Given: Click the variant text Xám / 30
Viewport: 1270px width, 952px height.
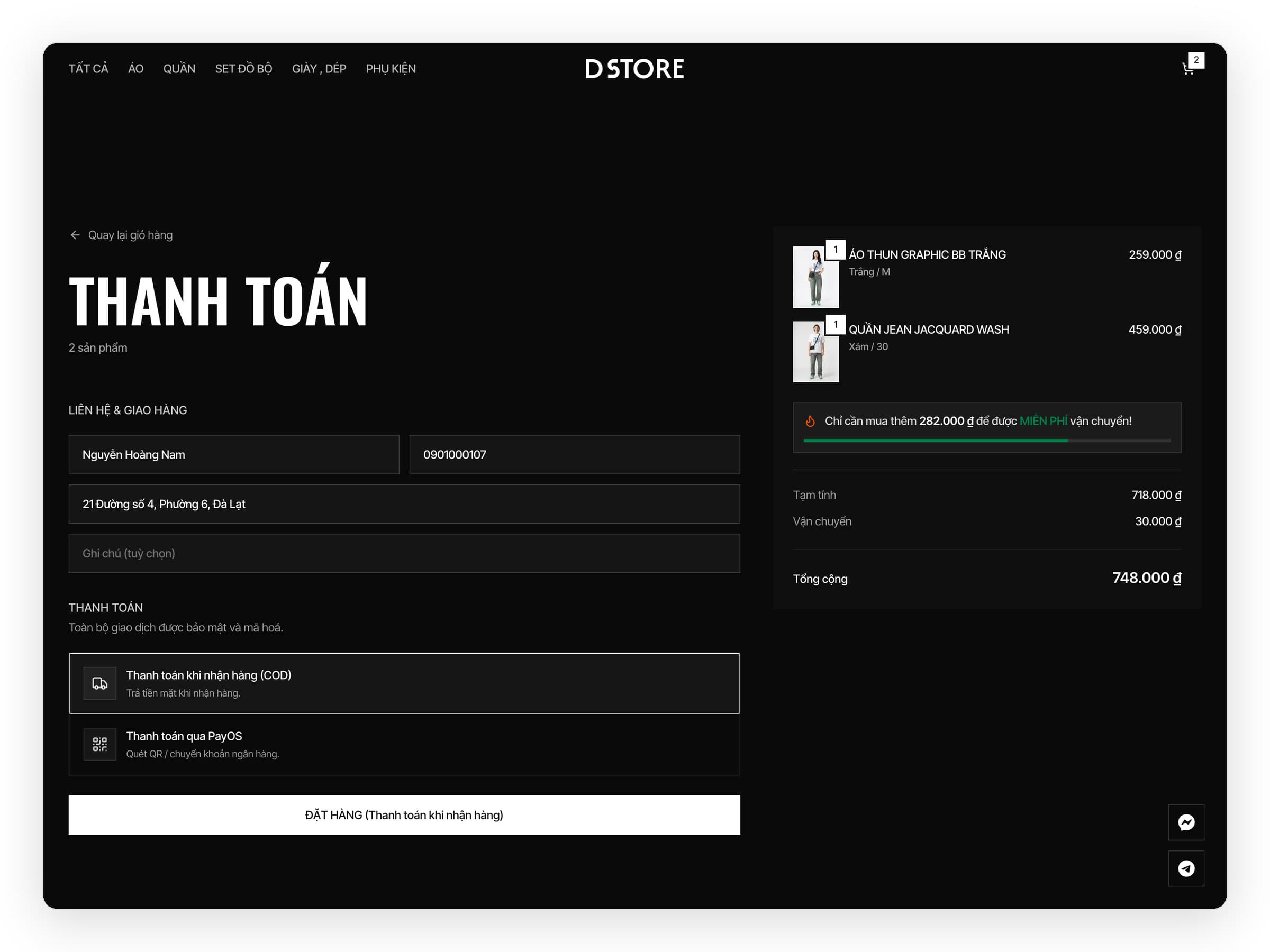Looking at the screenshot, I should [x=868, y=346].
